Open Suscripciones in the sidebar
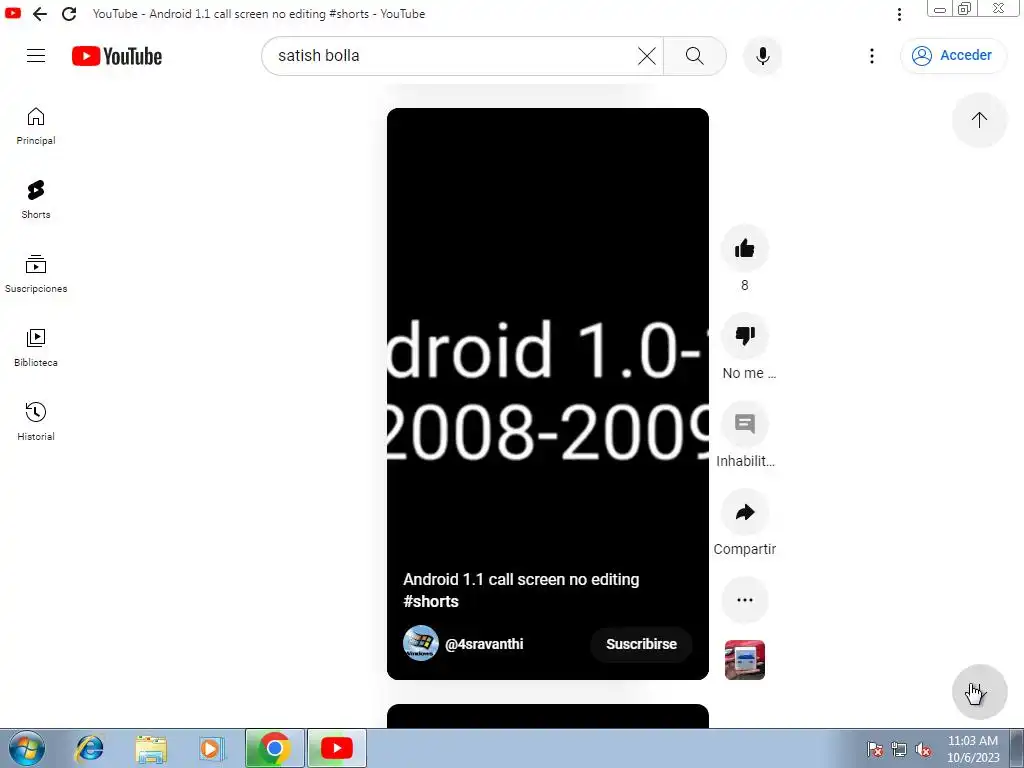This screenshot has width=1024, height=768. click(x=36, y=274)
